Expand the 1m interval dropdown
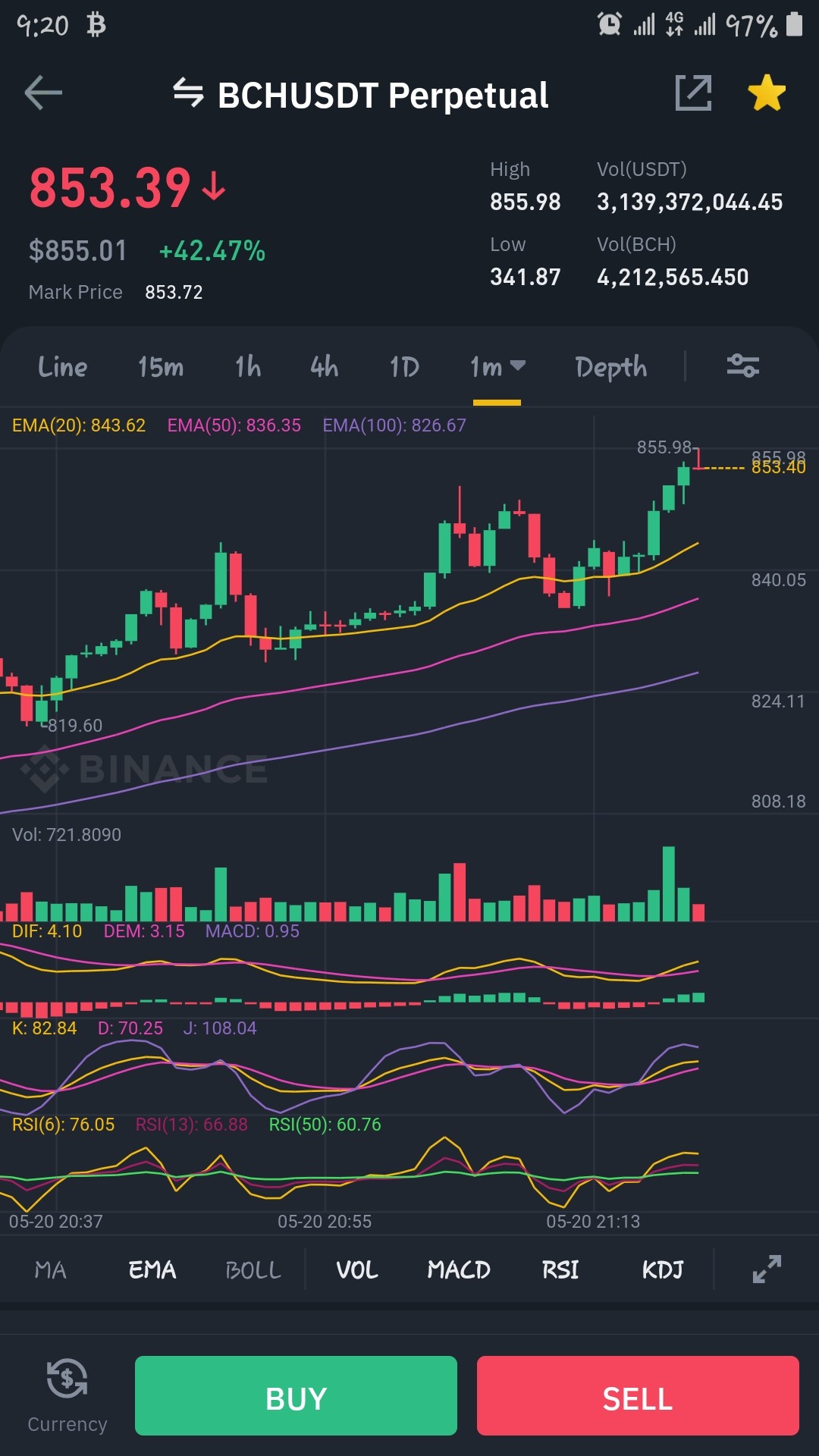This screenshot has height=1456, width=819. pos(497,367)
